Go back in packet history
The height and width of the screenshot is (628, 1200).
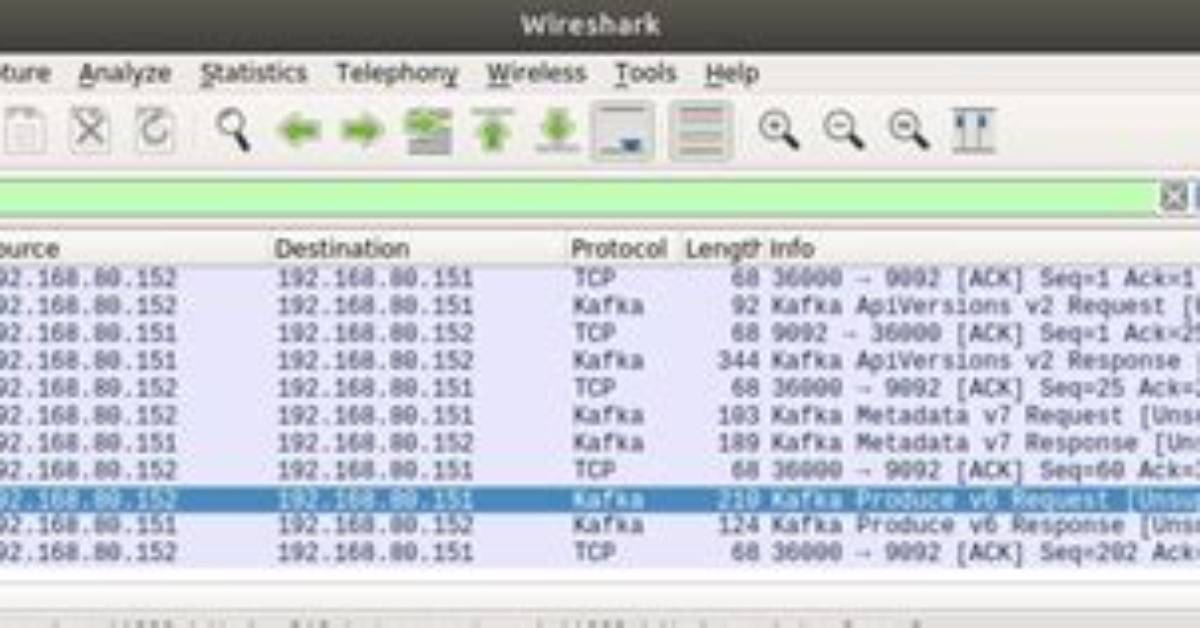point(298,131)
